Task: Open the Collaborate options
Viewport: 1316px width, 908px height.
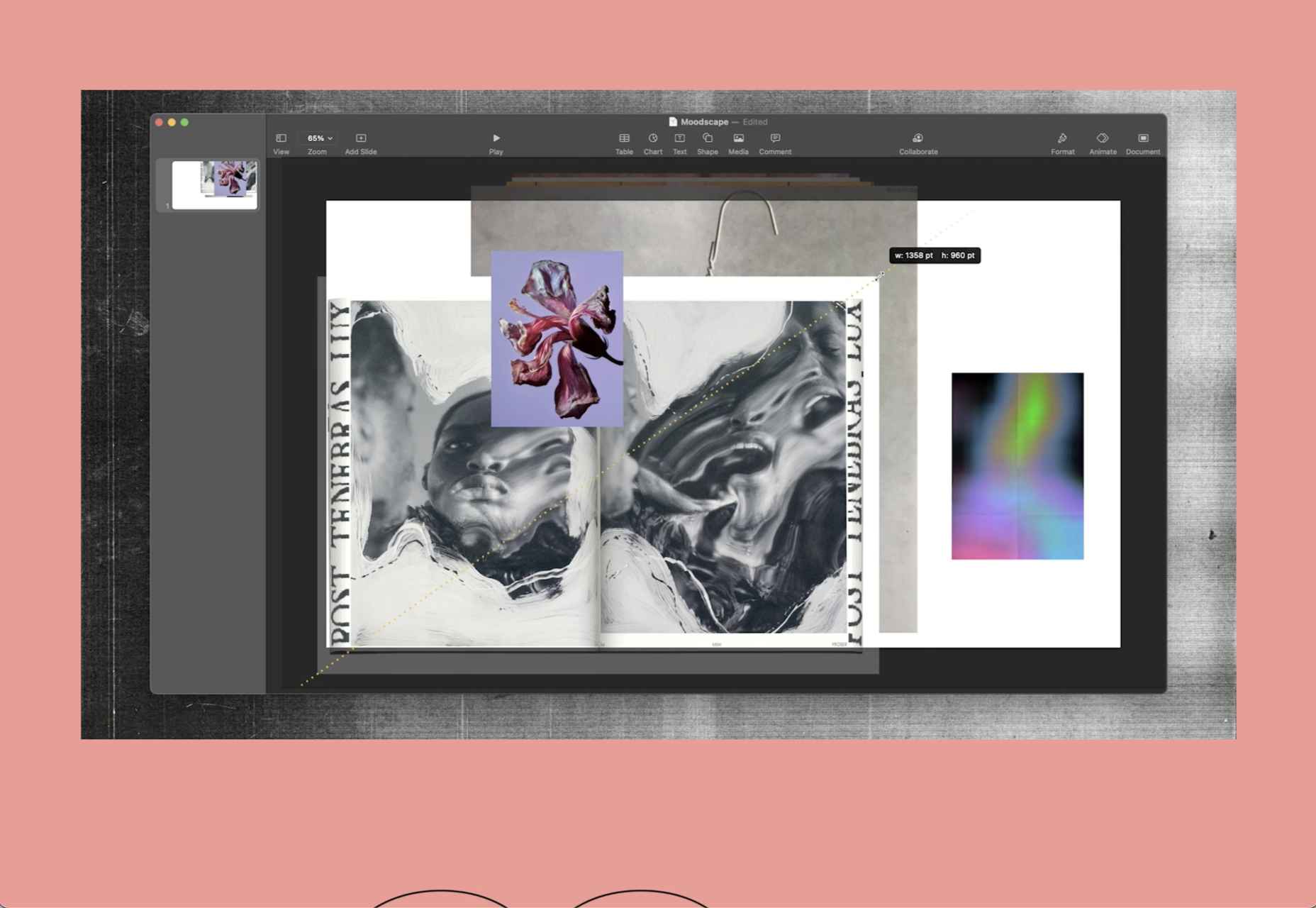Action: click(x=918, y=143)
